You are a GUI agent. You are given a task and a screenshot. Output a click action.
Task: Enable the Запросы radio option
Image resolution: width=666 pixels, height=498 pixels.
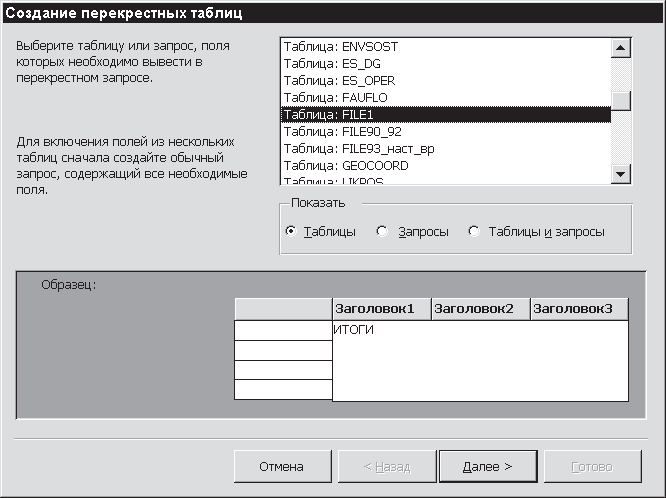click(x=381, y=232)
